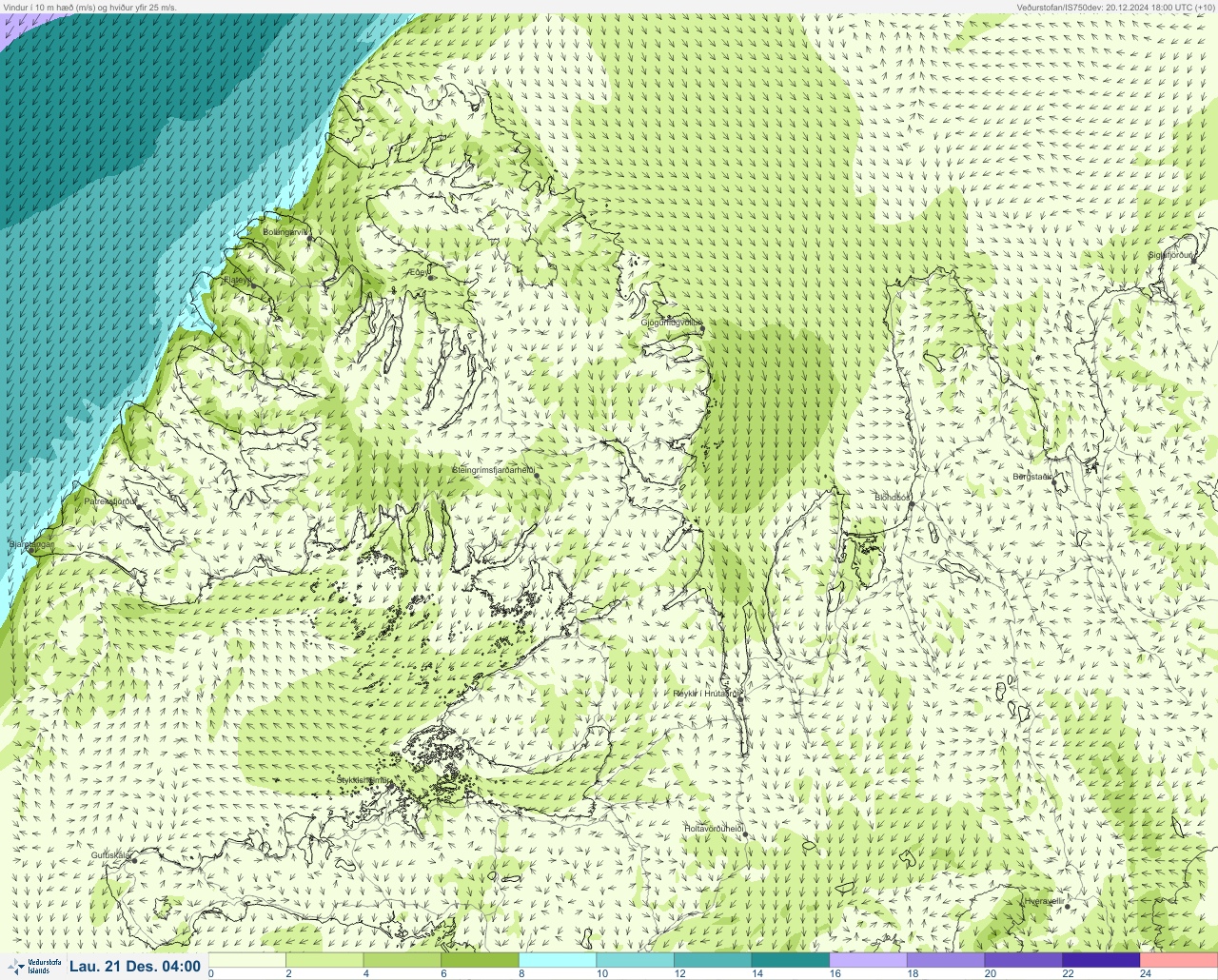Click the Steingrímsfjarðarheiði station dot

click(x=536, y=476)
